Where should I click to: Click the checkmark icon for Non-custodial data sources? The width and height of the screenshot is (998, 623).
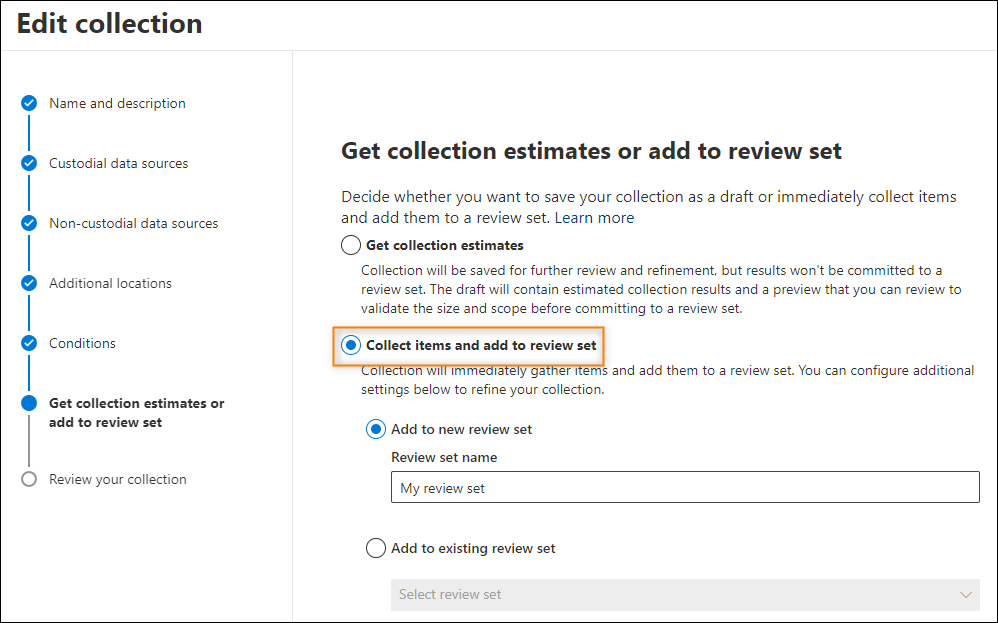tap(29, 223)
